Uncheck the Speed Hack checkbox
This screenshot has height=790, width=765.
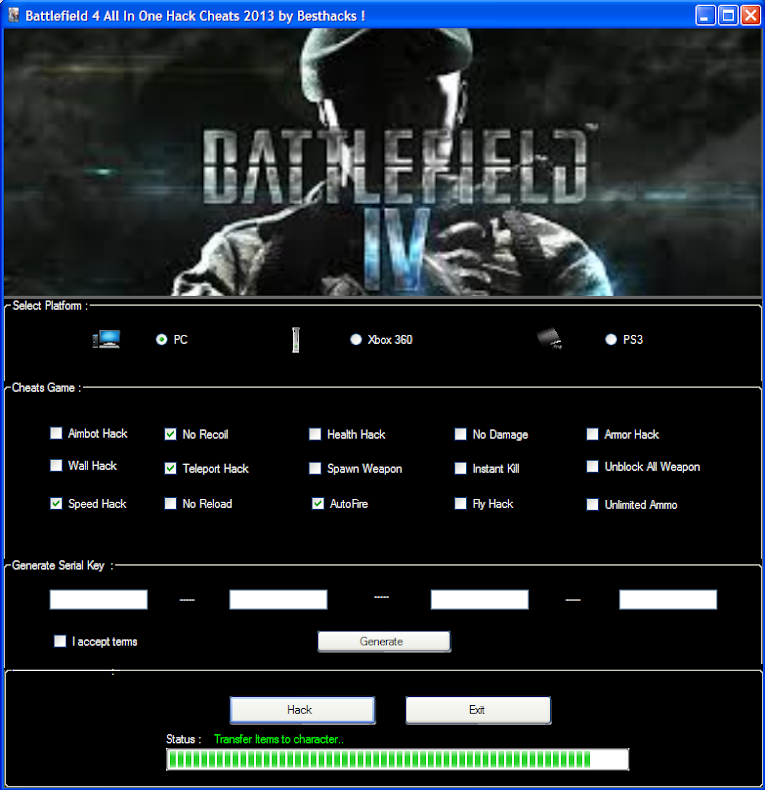(x=56, y=504)
